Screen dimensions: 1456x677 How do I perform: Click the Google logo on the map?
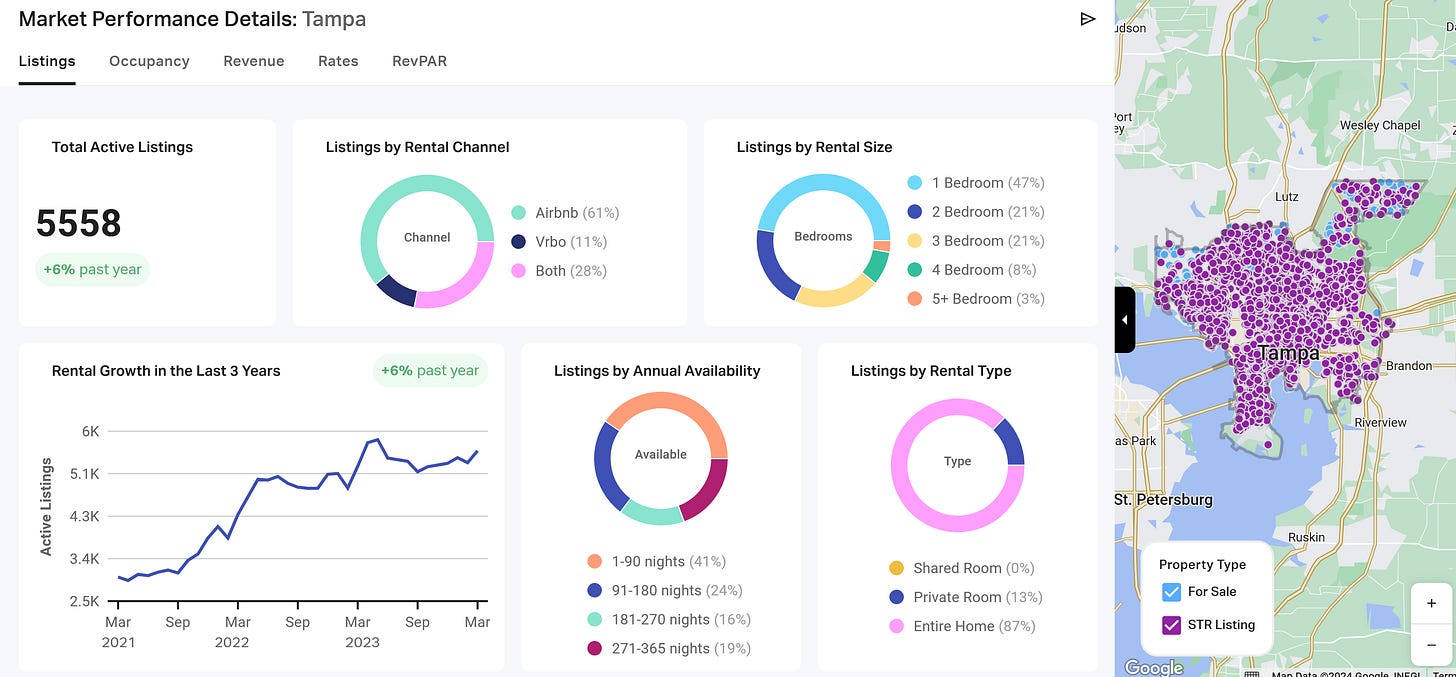coord(1153,667)
